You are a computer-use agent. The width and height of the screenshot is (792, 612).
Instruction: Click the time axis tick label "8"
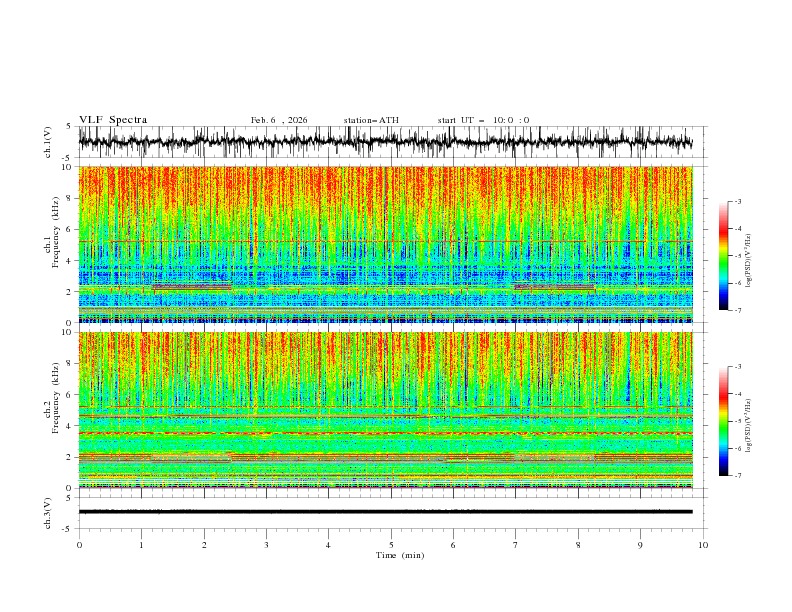(578, 545)
